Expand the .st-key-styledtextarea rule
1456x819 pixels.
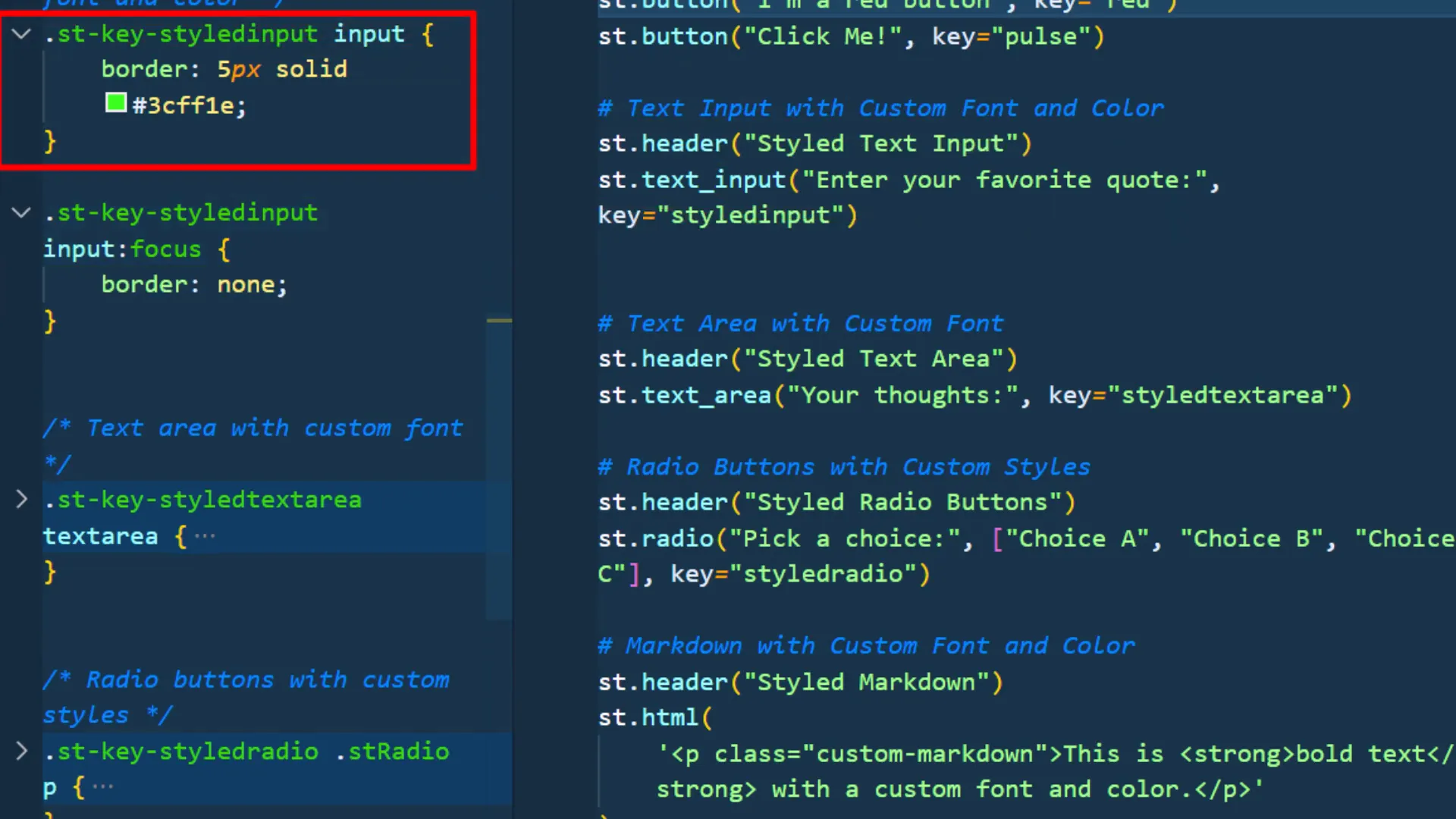pyautogui.click(x=22, y=499)
